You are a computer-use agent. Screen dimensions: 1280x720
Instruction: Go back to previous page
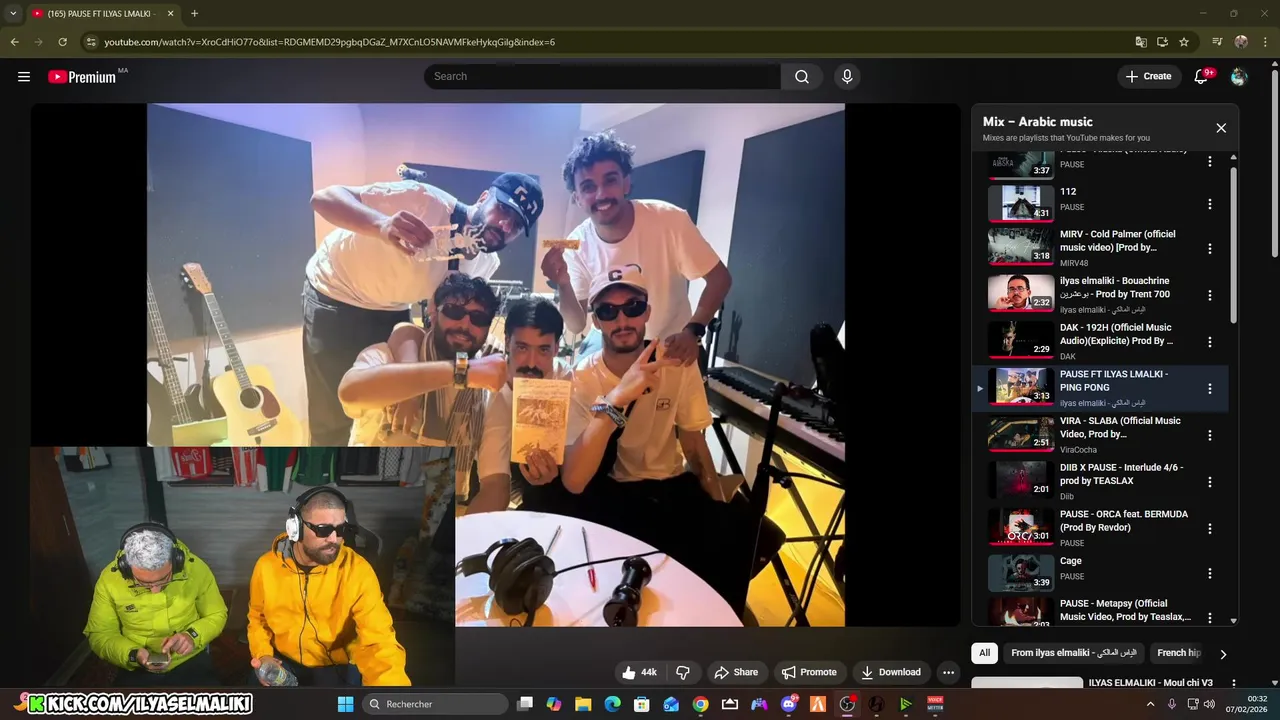14,42
